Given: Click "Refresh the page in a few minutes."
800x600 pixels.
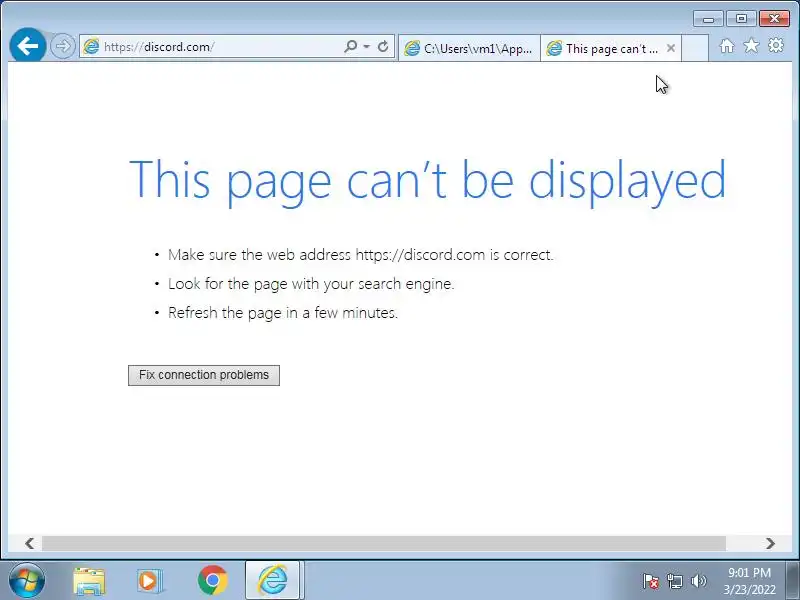Looking at the screenshot, I should [x=283, y=313].
